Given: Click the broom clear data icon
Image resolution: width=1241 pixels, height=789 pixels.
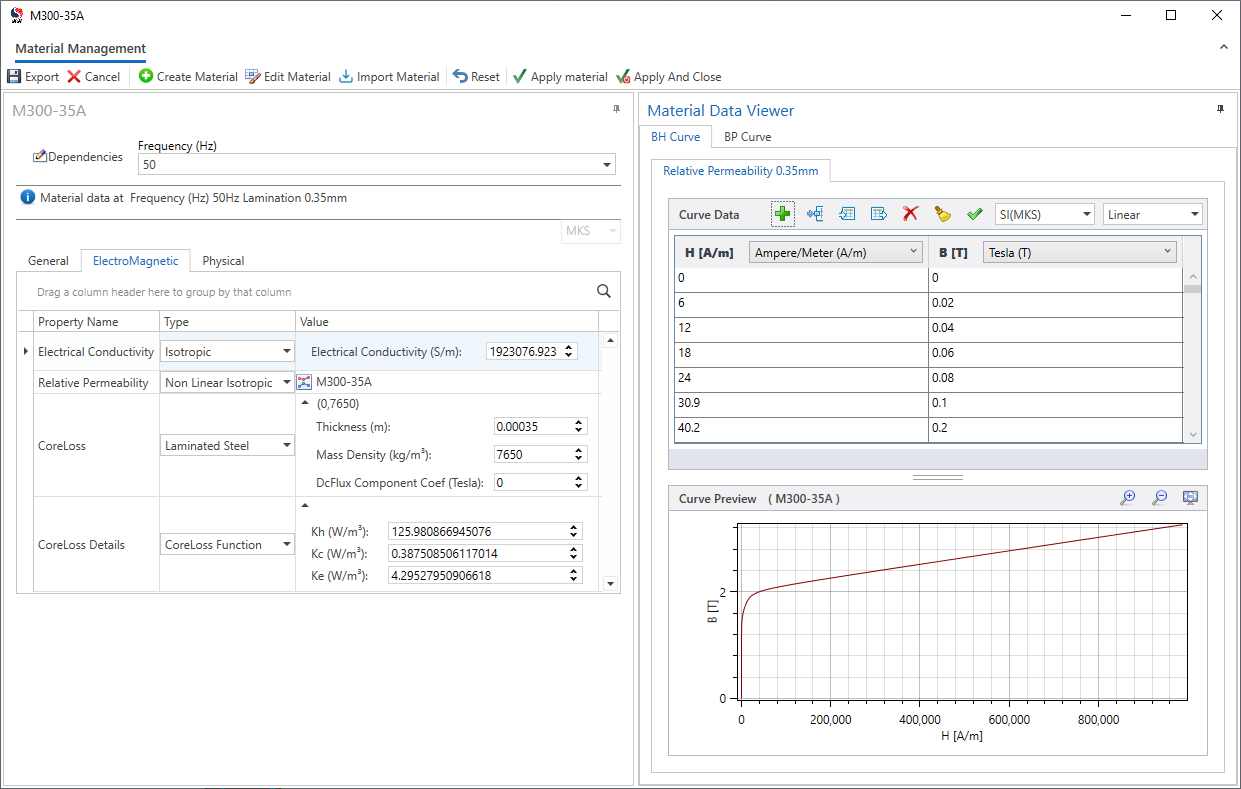Looking at the screenshot, I should [942, 214].
